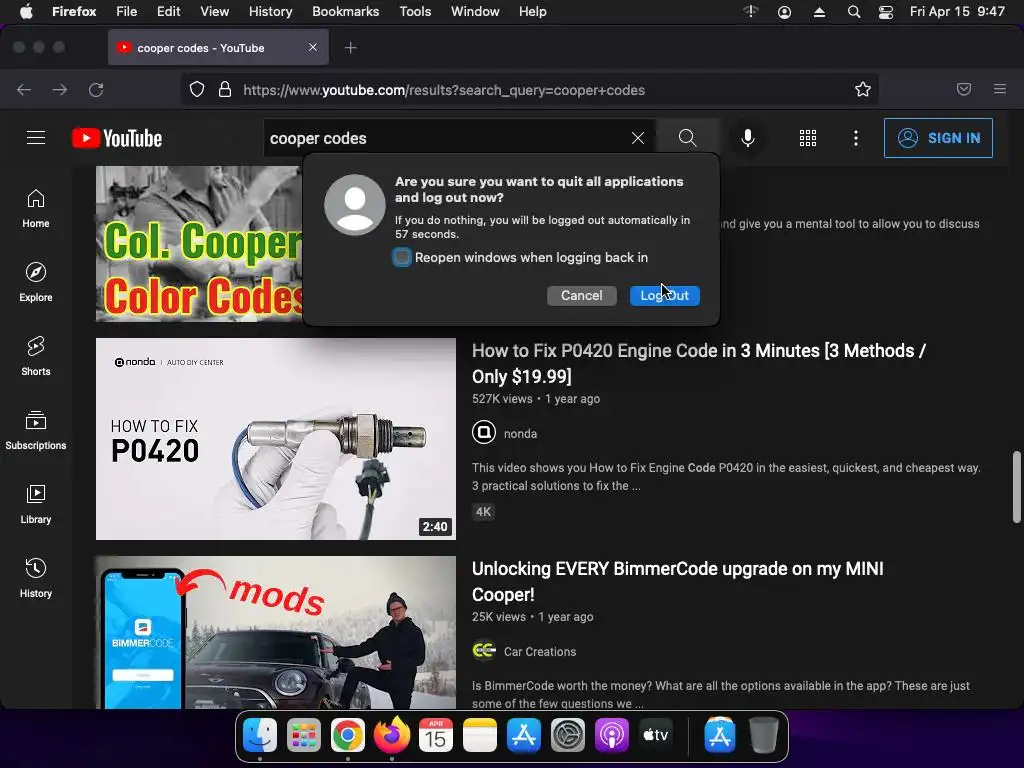The width and height of the screenshot is (1024, 768).
Task: Click the page vertical scrollbar thumb
Action: [x=1016, y=487]
